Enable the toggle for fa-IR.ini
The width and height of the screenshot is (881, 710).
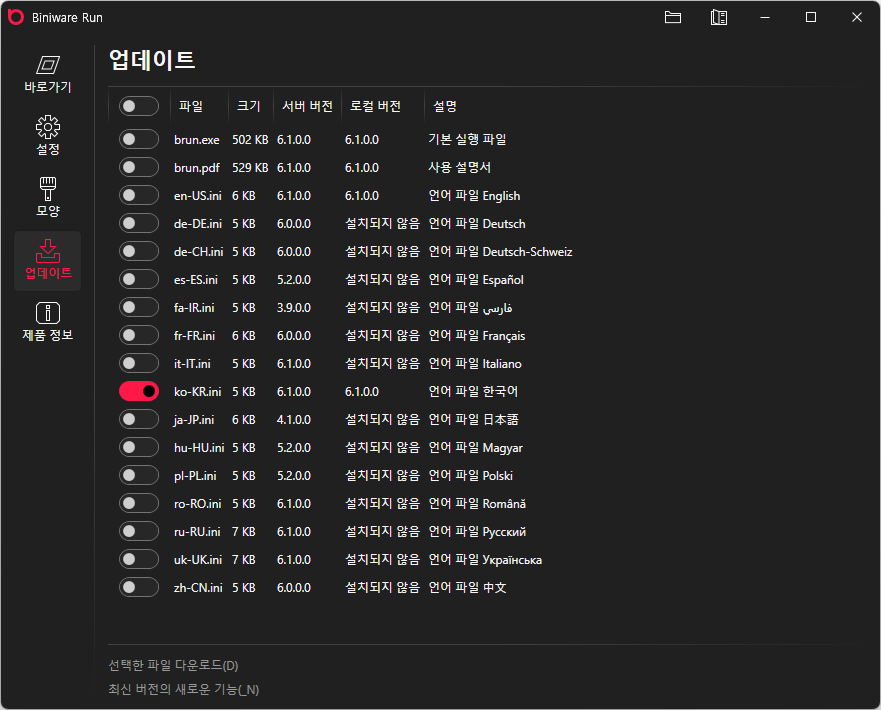click(139, 308)
